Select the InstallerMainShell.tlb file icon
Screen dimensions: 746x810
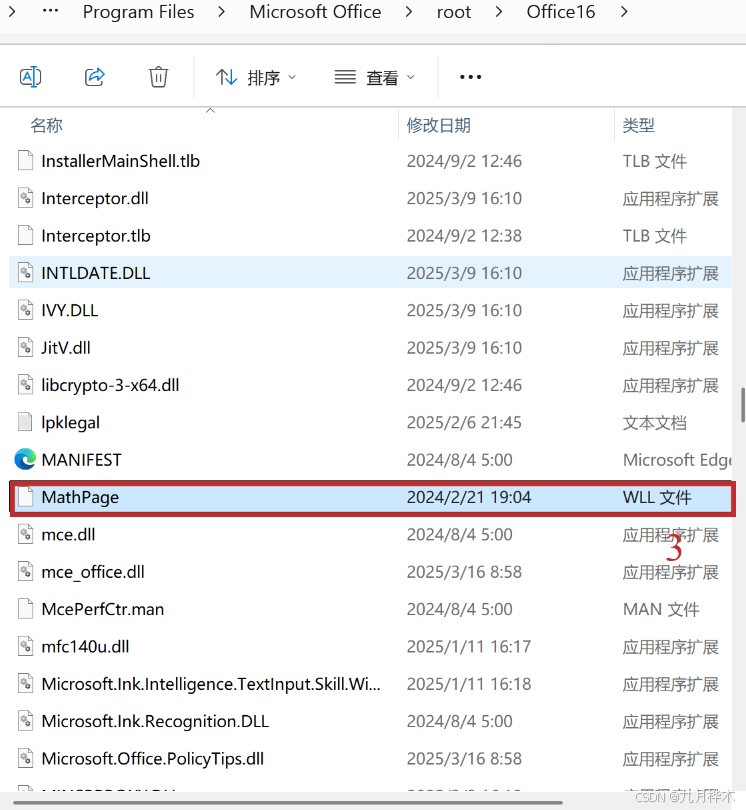point(25,161)
